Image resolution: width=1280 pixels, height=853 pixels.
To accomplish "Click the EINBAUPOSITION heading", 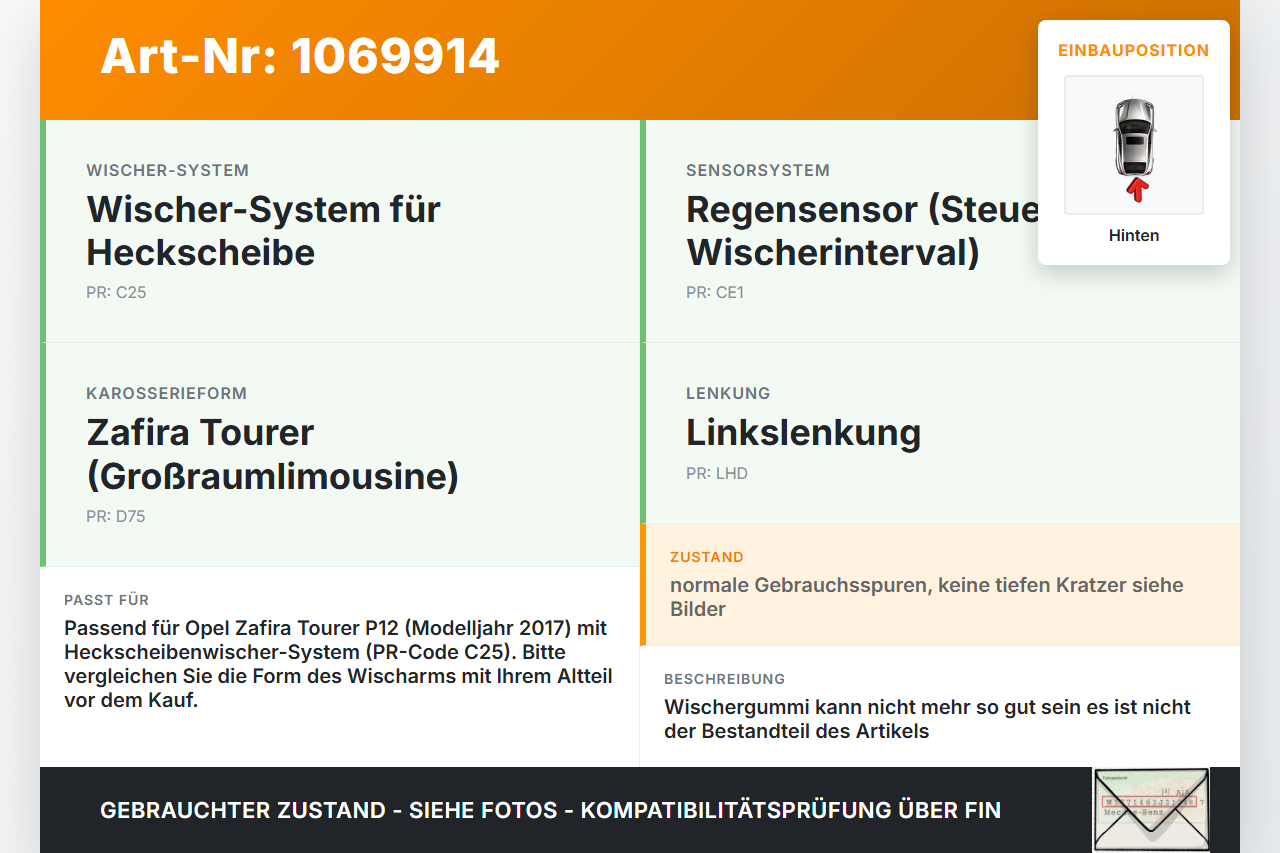I will click(x=1134, y=50).
